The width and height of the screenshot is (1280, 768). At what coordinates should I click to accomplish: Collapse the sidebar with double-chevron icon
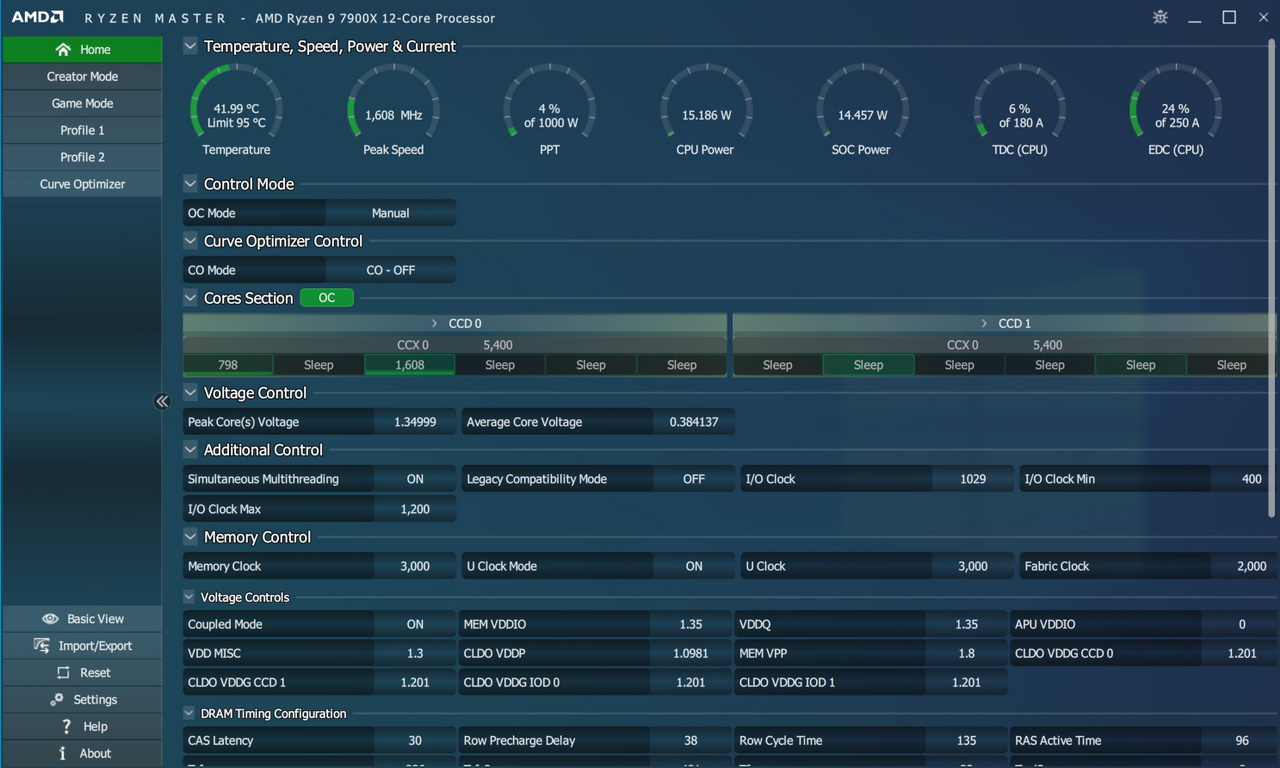coord(162,401)
